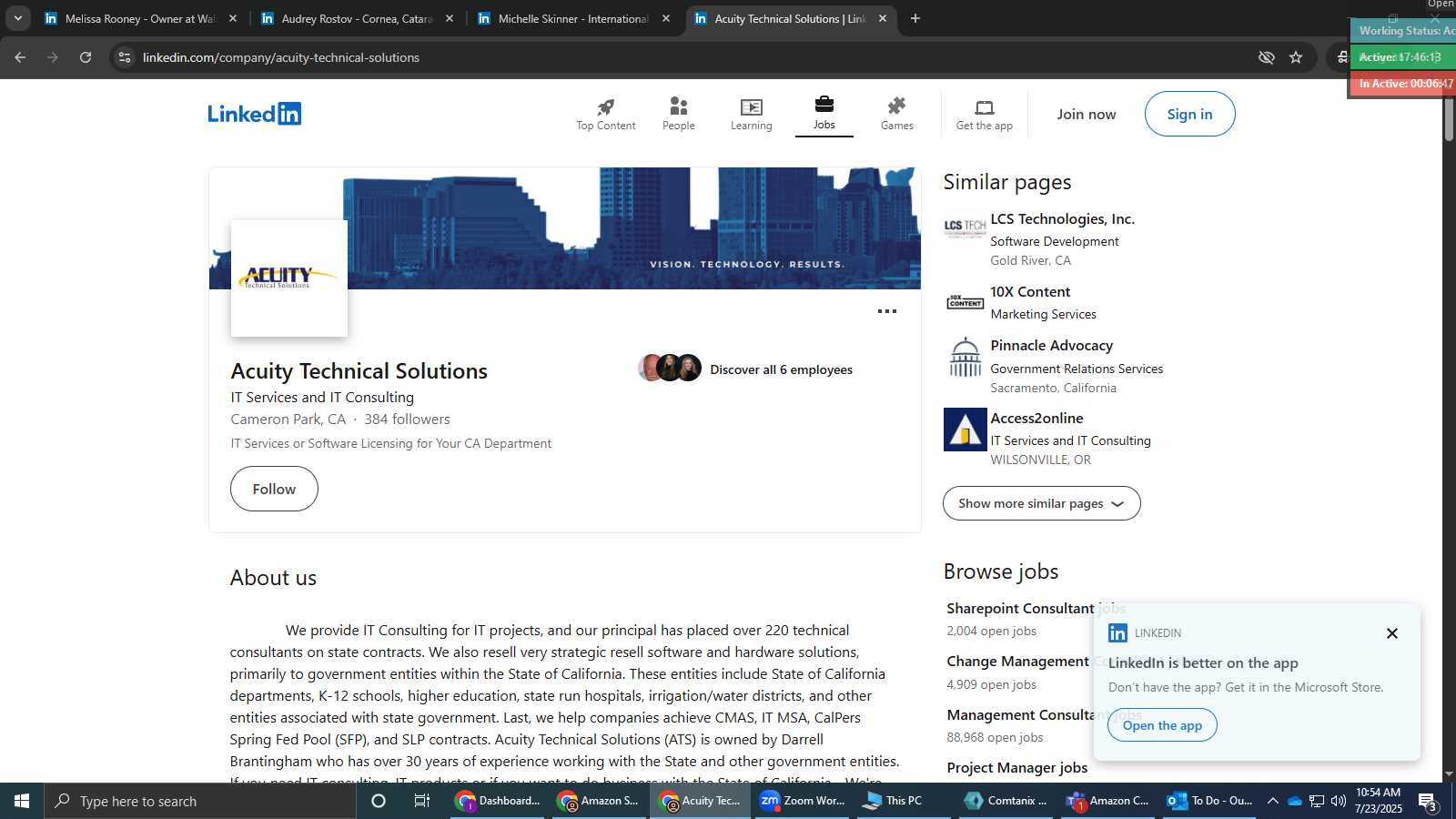Screen dimensions: 1456x819
Task: Click the taskbar search box
Action: (x=200, y=801)
